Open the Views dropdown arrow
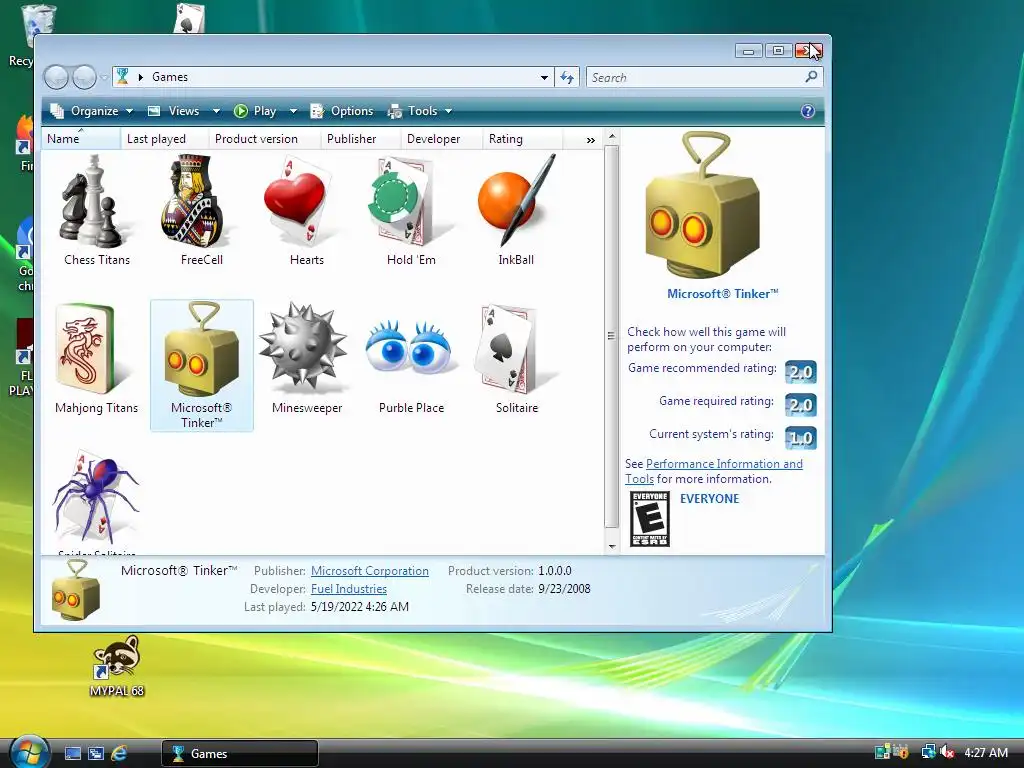 (x=216, y=111)
